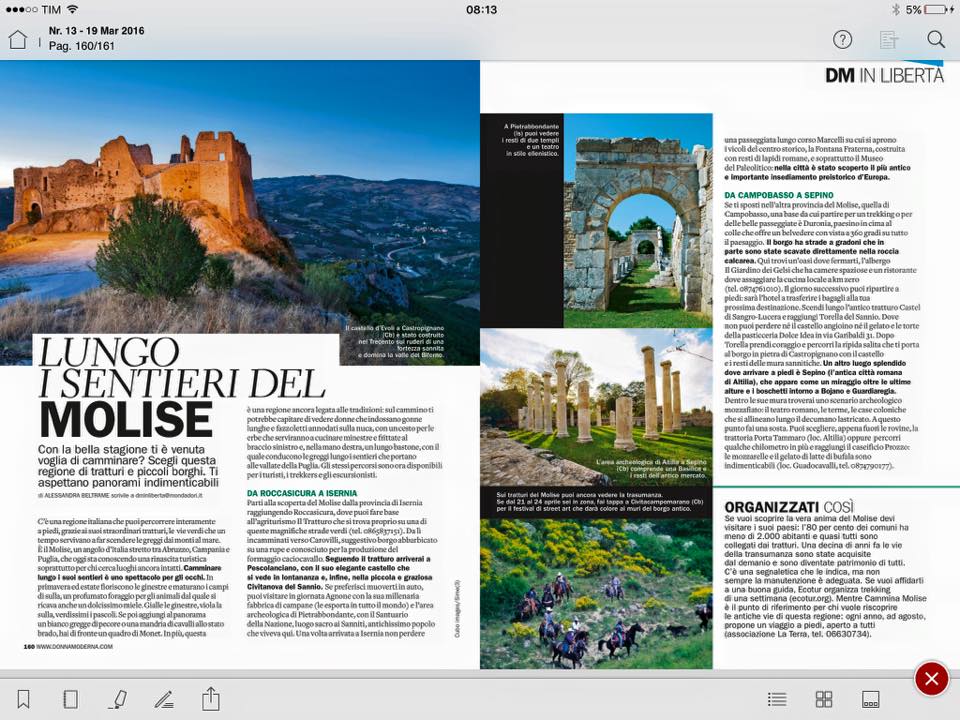This screenshot has height=720, width=960.
Task: Open the WWW.DONNAMODERNA.COM footer link
Action: click(74, 646)
